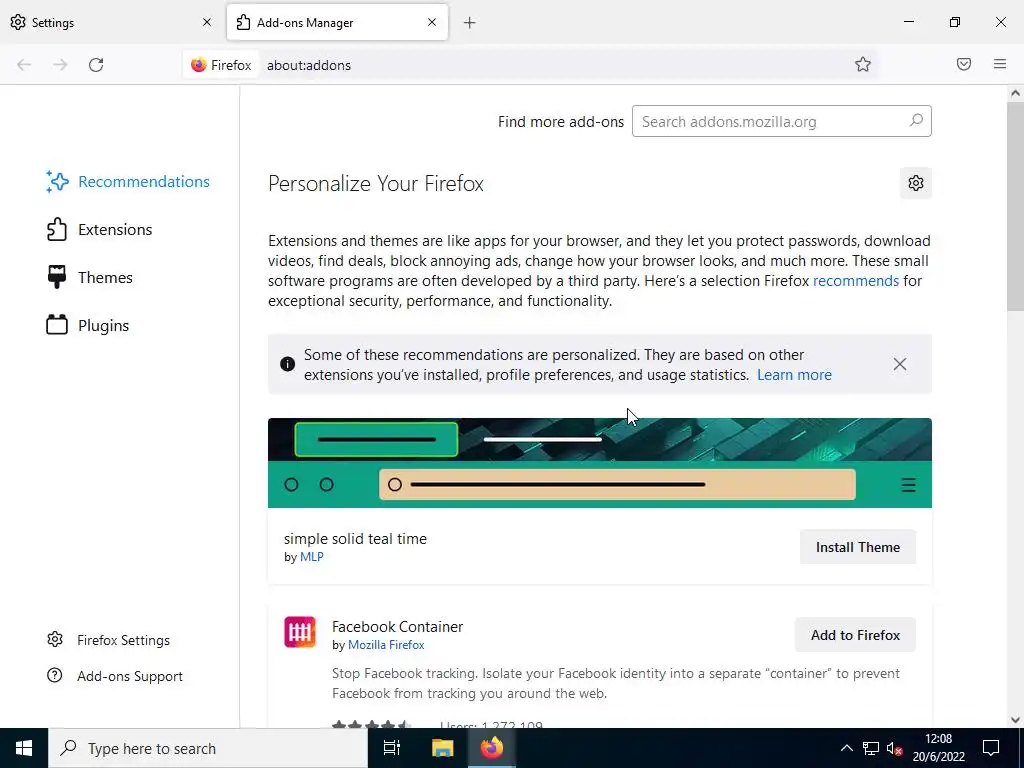Click the 'simple solid teal time' theme name
The height and width of the screenshot is (768, 1024).
355,539
